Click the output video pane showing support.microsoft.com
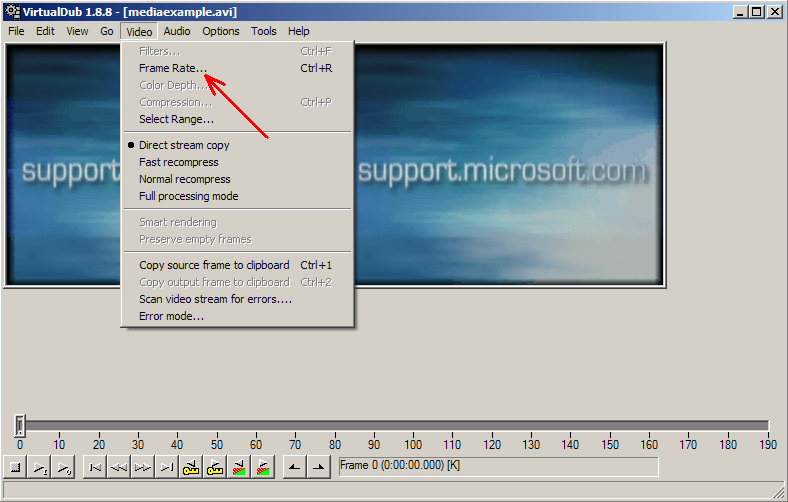Viewport: 788px width, 502px height. point(510,165)
